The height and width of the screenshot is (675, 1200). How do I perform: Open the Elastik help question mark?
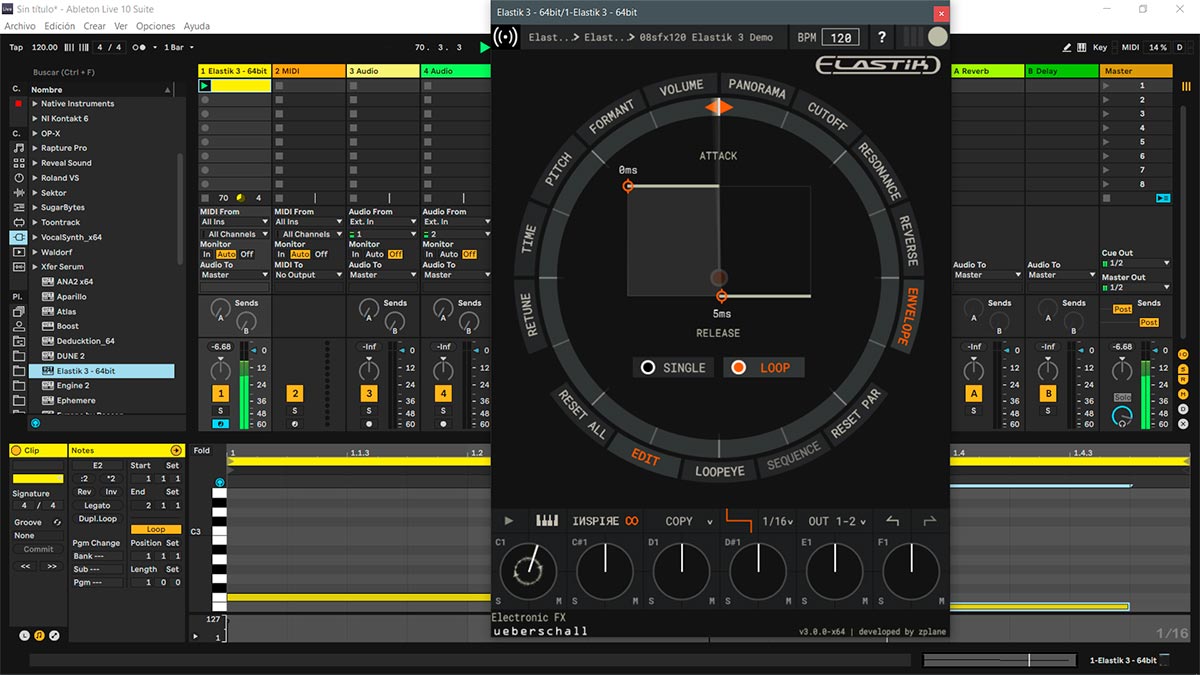(881, 37)
